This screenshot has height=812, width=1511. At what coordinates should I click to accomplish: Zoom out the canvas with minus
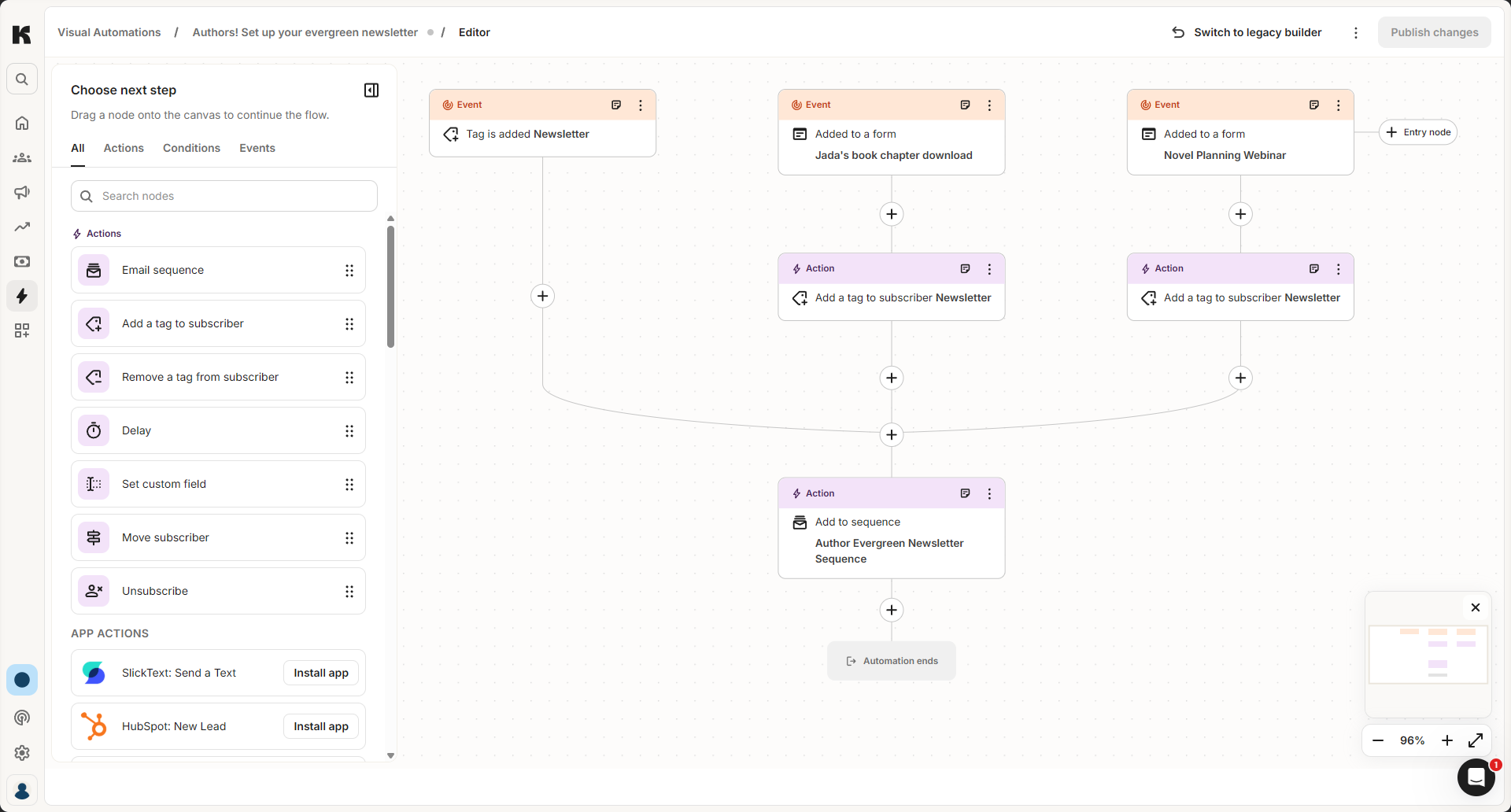coord(1378,740)
